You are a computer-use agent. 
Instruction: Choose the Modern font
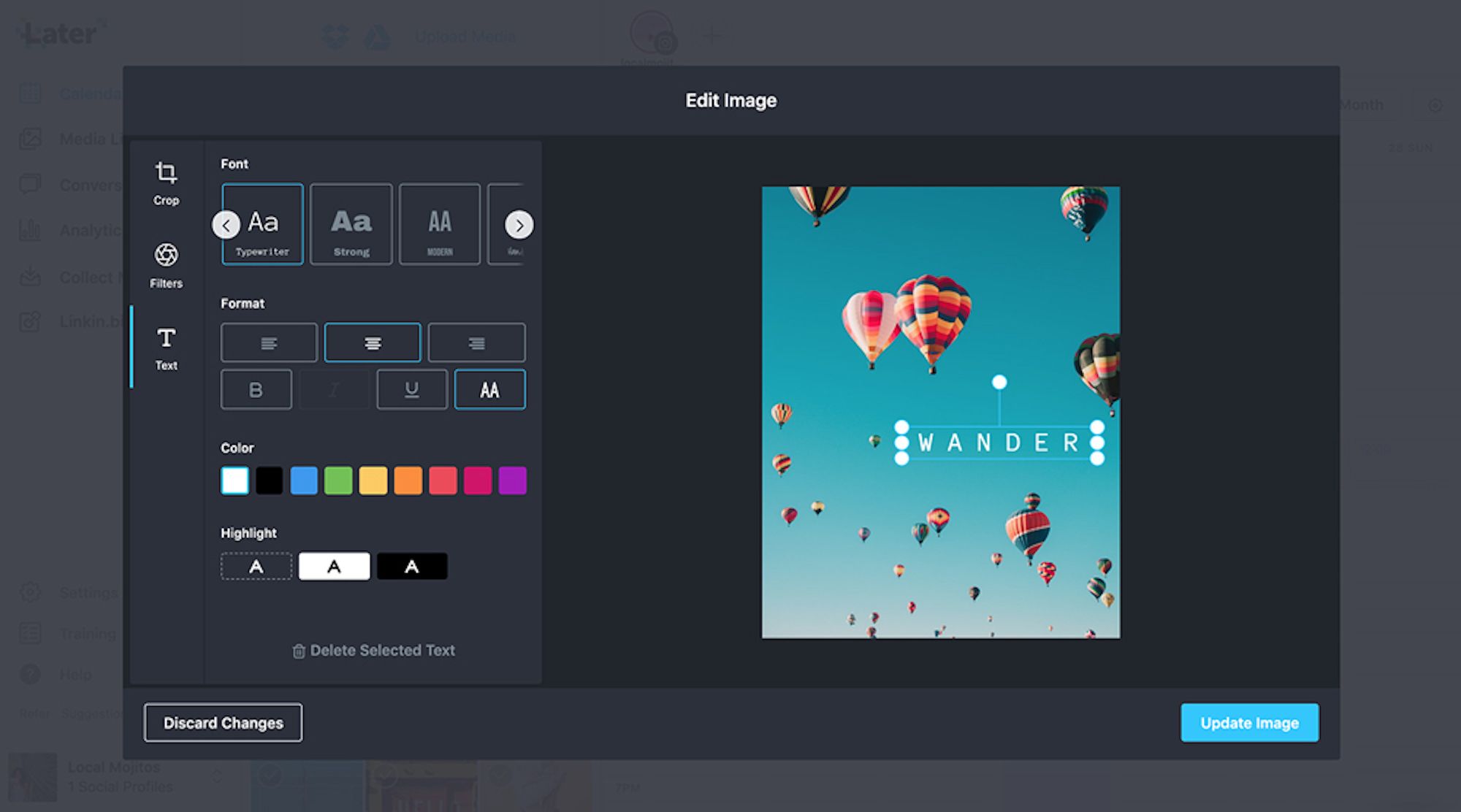(440, 224)
